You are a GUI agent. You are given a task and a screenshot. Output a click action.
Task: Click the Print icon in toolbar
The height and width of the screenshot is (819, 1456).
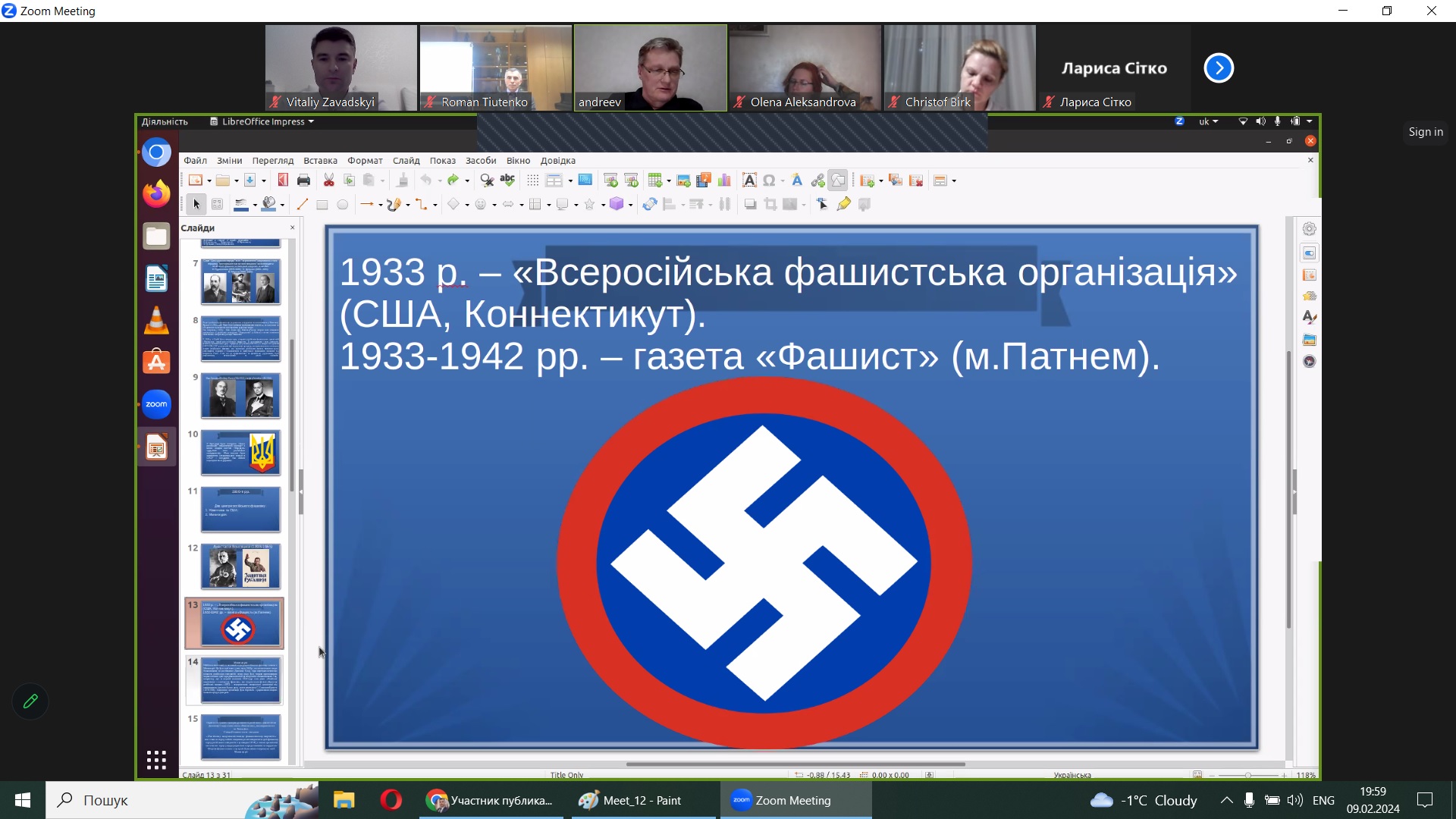pos(303,180)
